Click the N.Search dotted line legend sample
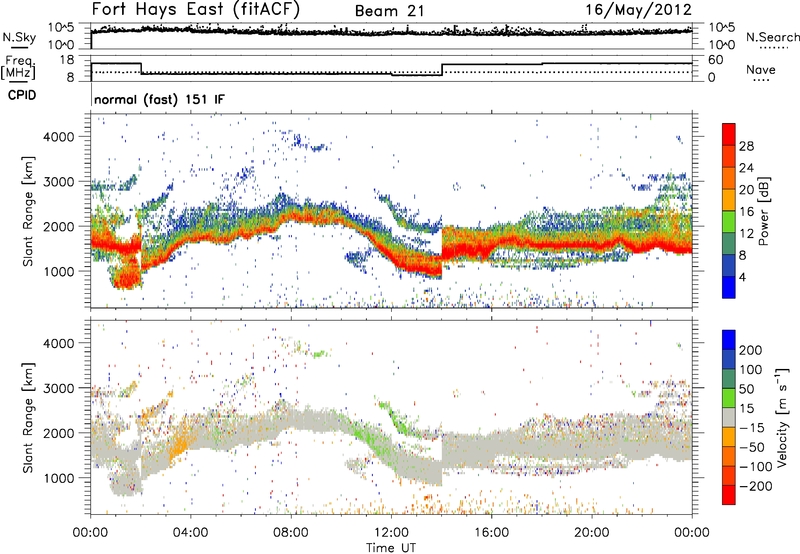This screenshot has height=554, width=800. tap(773, 48)
